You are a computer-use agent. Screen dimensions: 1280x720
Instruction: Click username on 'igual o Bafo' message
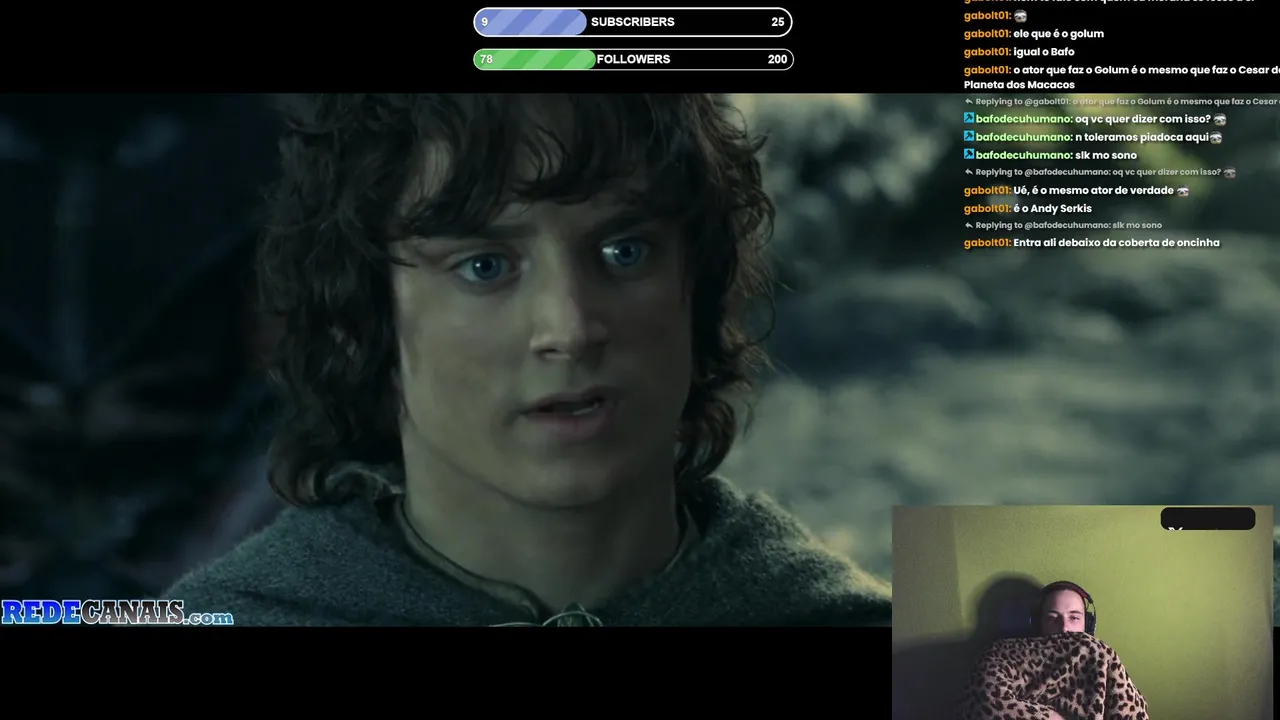[x=987, y=52]
